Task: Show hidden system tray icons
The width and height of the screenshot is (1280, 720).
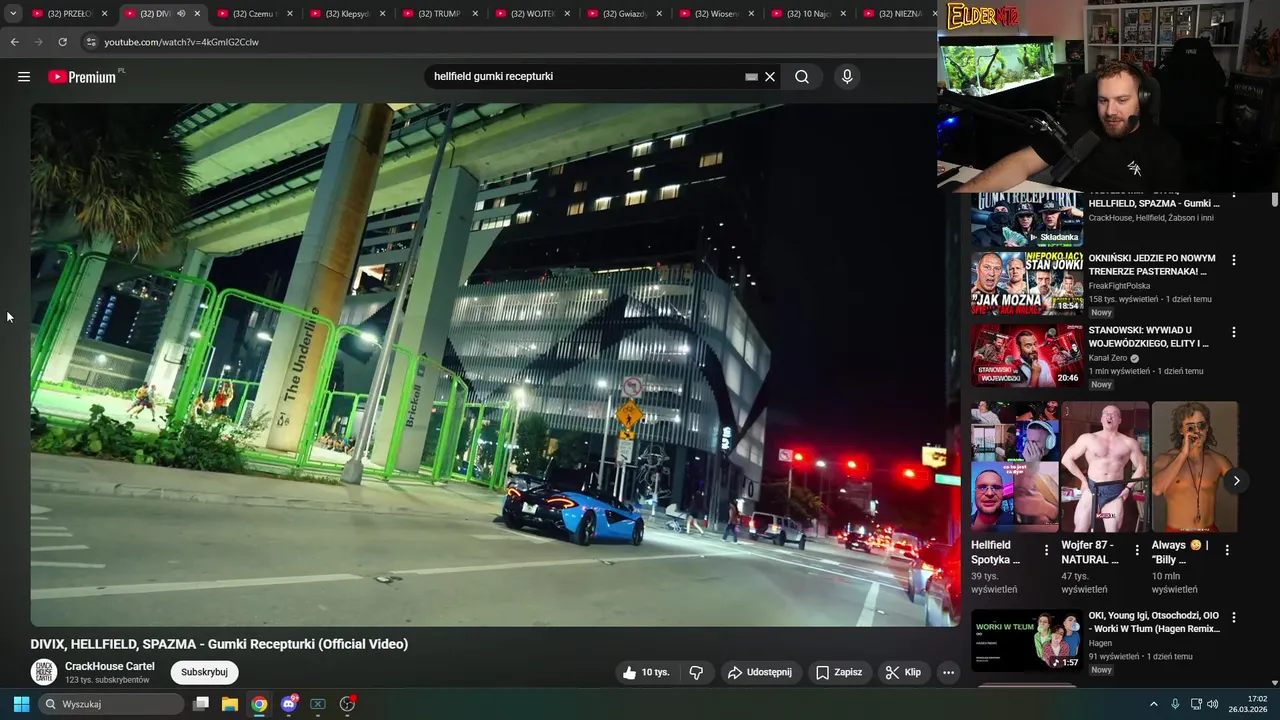Action: point(1153,704)
